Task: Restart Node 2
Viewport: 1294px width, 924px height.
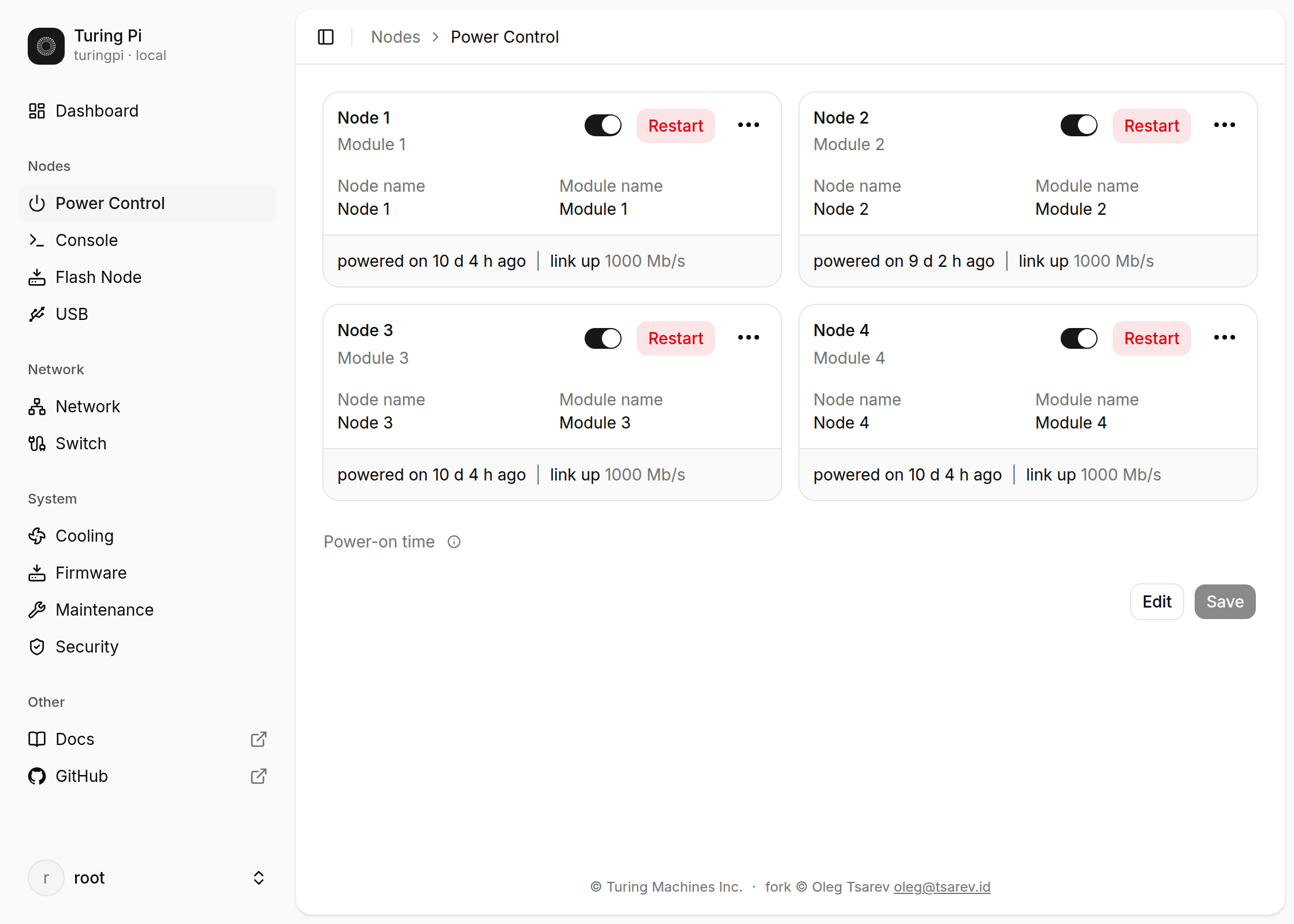Action: pos(1152,126)
